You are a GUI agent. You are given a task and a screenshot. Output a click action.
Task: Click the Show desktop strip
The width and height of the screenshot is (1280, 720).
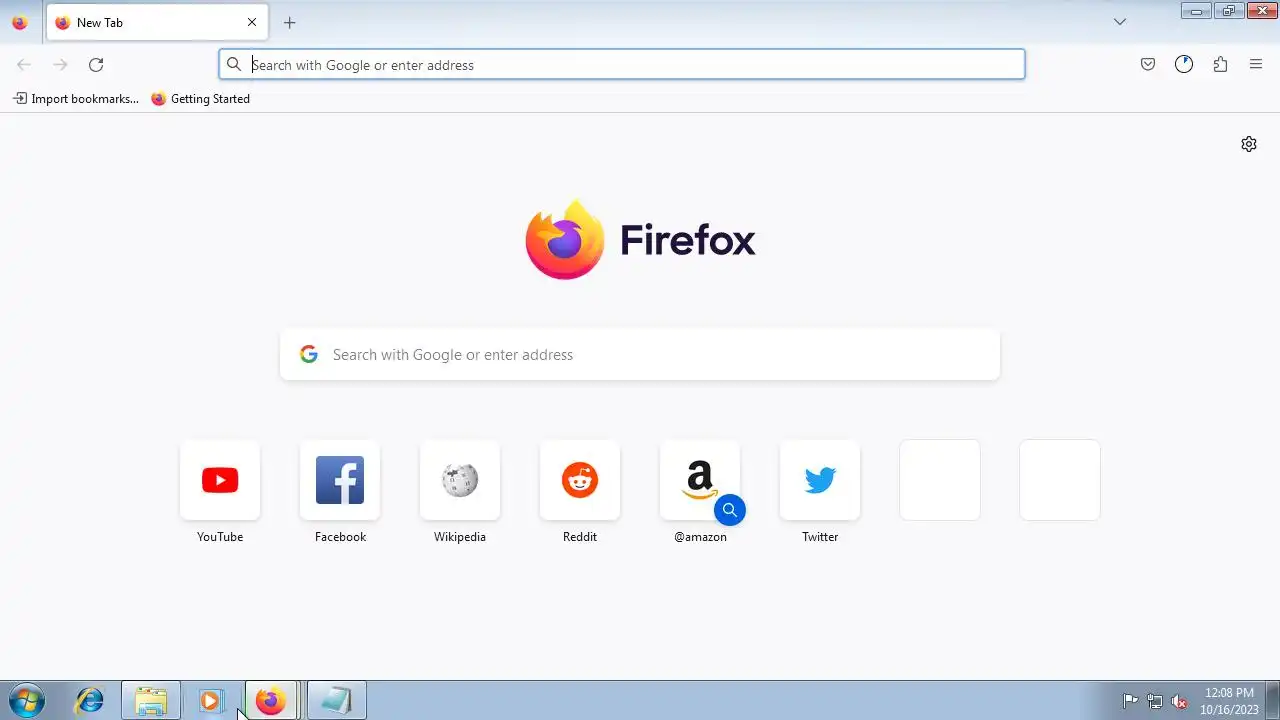click(x=1273, y=701)
